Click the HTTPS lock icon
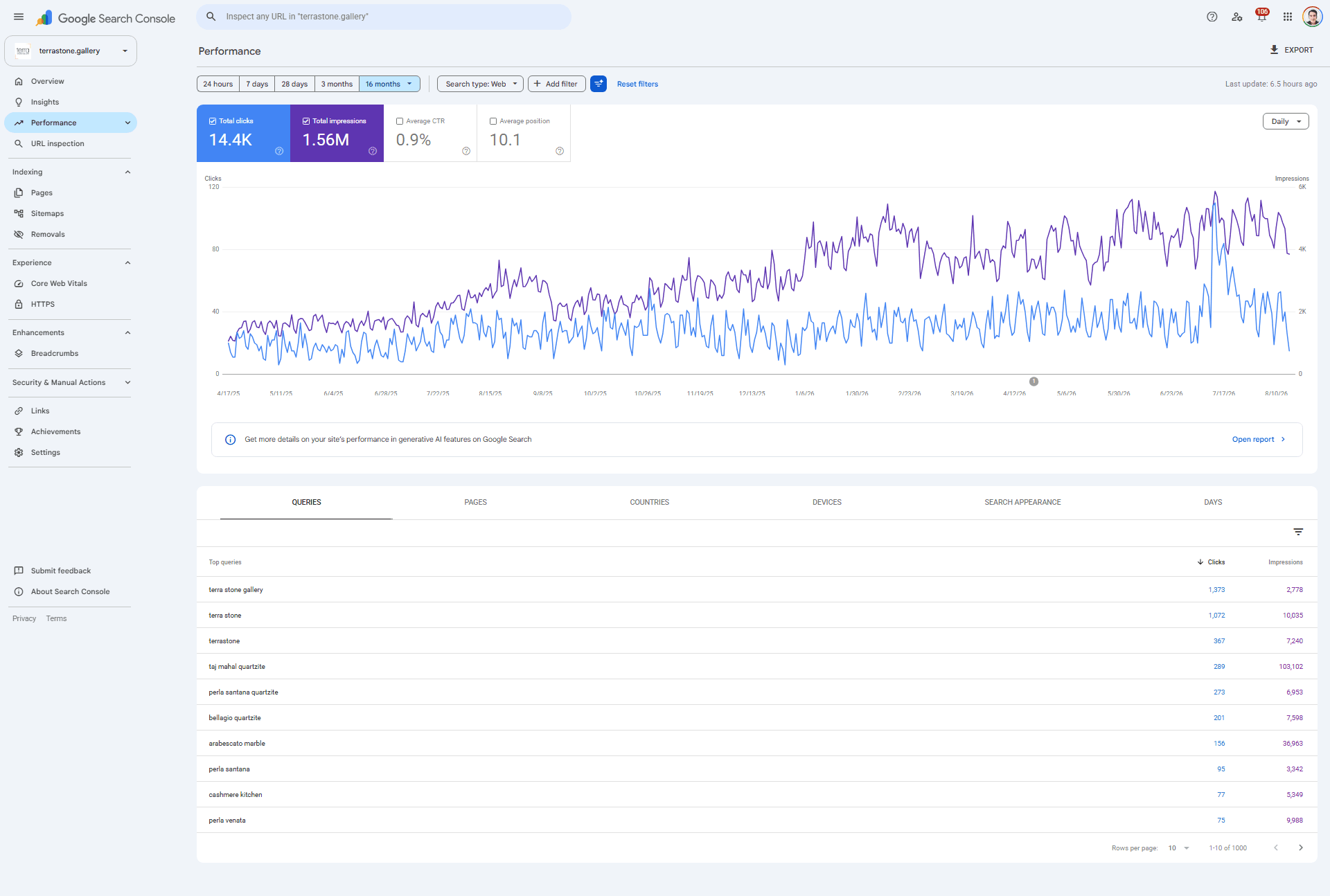The image size is (1330, 896). pyautogui.click(x=19, y=305)
